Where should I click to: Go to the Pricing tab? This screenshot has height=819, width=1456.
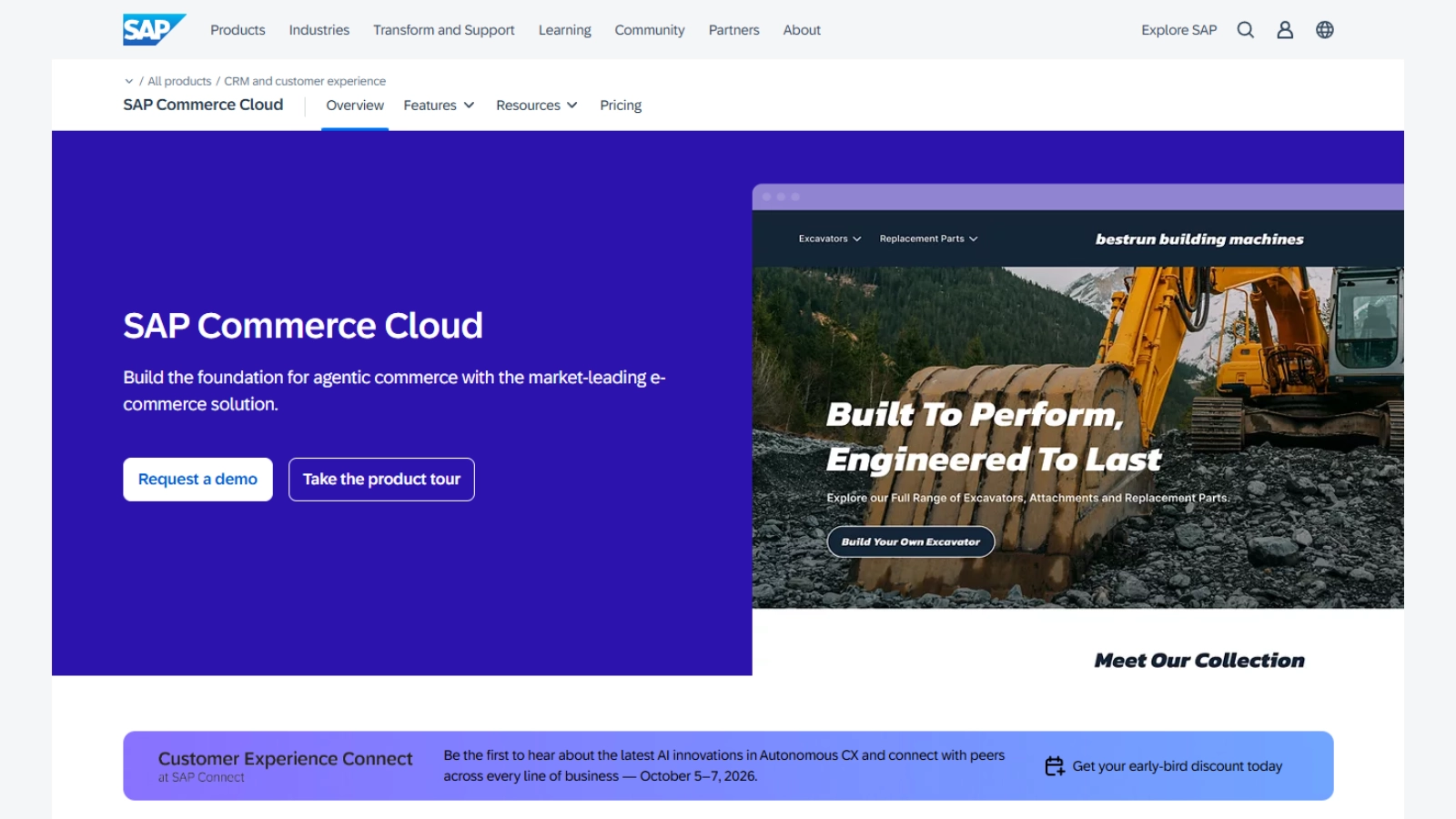coord(621,106)
